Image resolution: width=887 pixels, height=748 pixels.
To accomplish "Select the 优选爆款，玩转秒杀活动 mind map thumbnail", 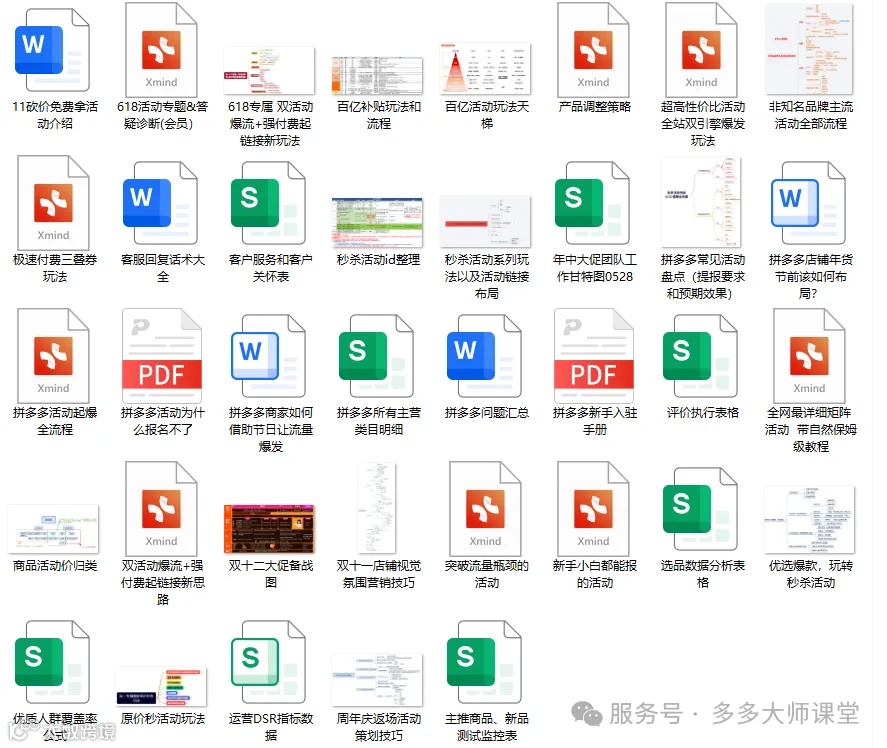I will [x=810, y=520].
